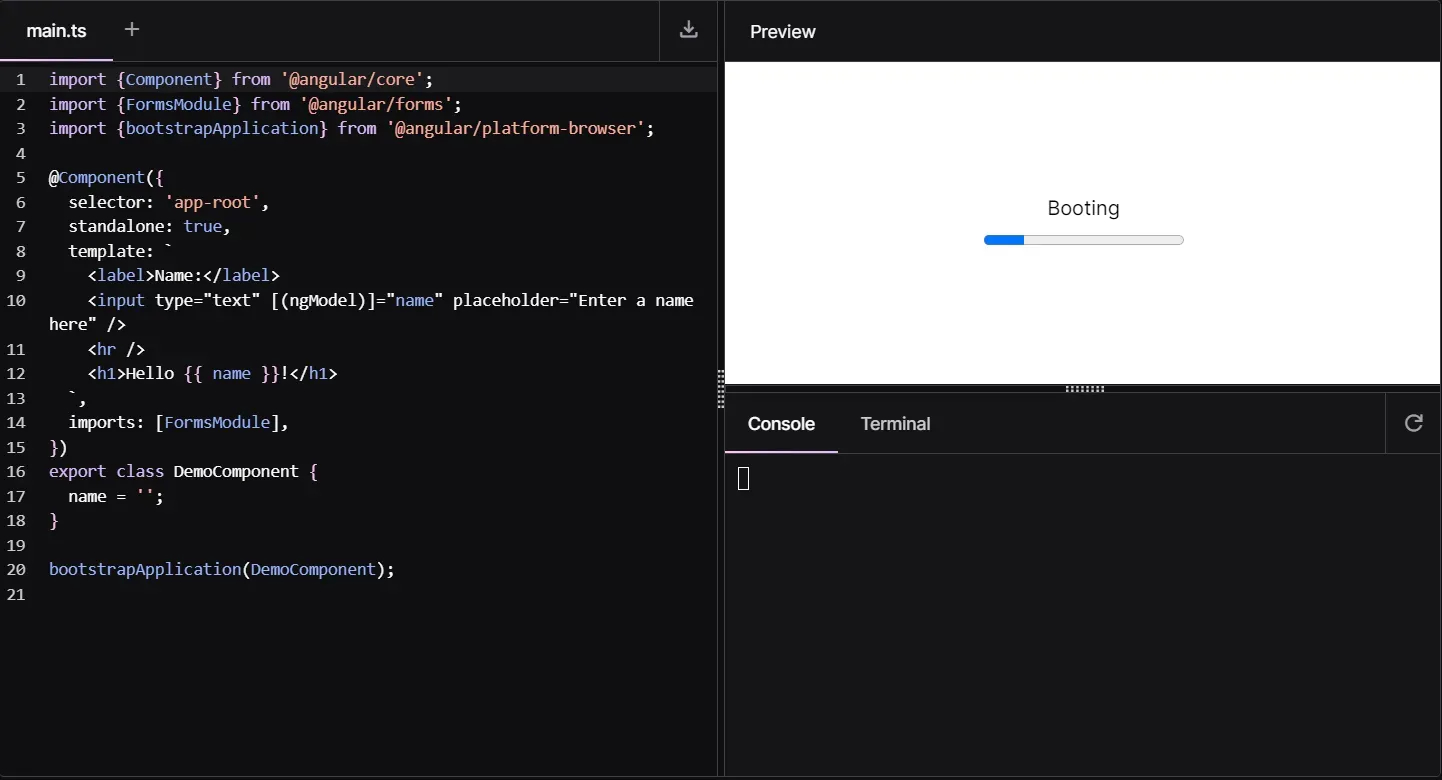Click the Preview panel header
This screenshot has width=1442, height=780.
[x=783, y=32]
